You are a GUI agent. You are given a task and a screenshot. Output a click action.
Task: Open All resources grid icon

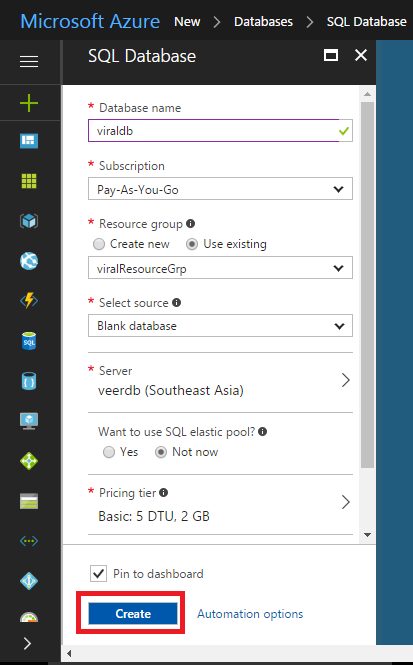tap(29, 181)
